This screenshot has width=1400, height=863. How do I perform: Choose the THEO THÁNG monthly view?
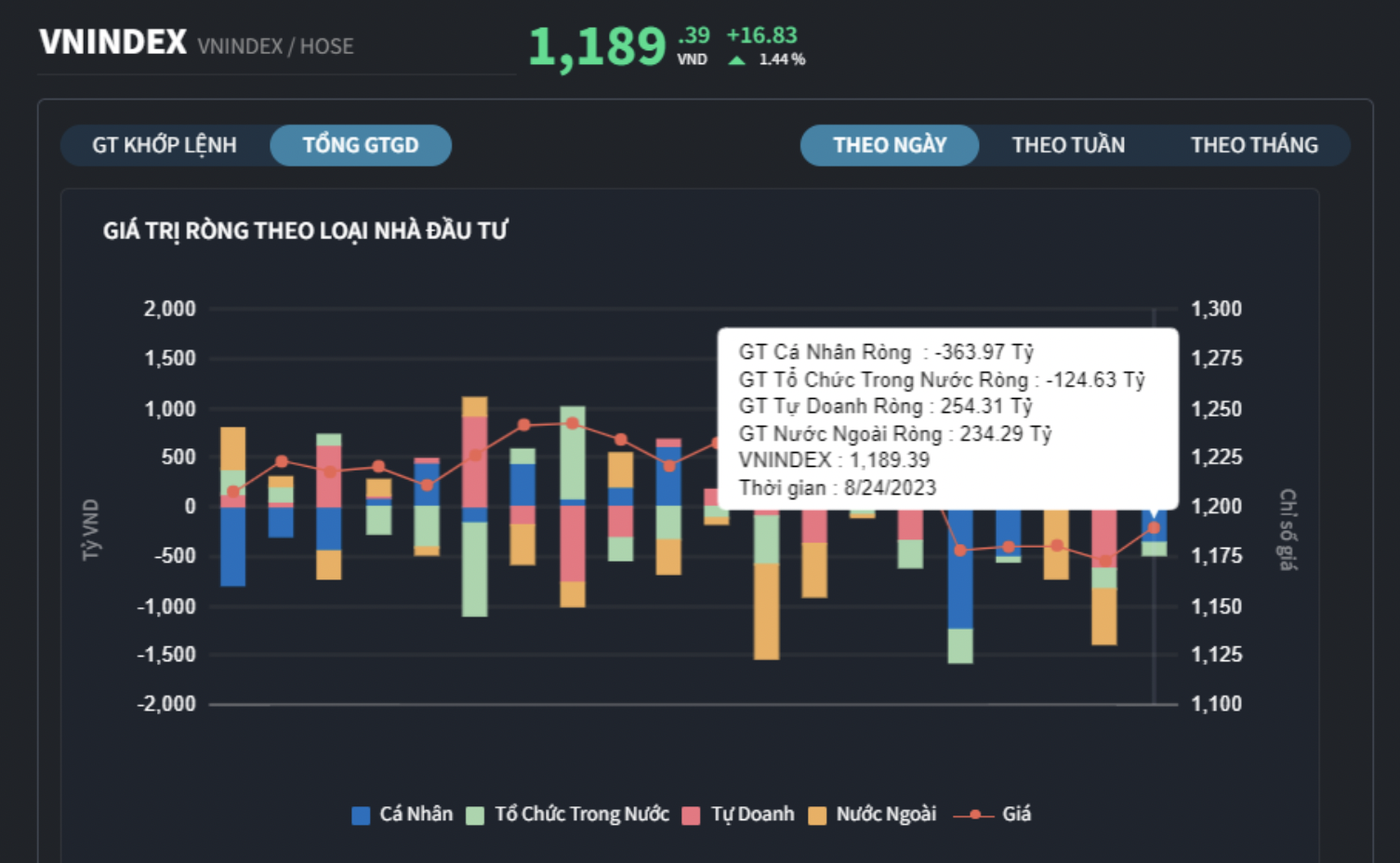click(x=1254, y=145)
